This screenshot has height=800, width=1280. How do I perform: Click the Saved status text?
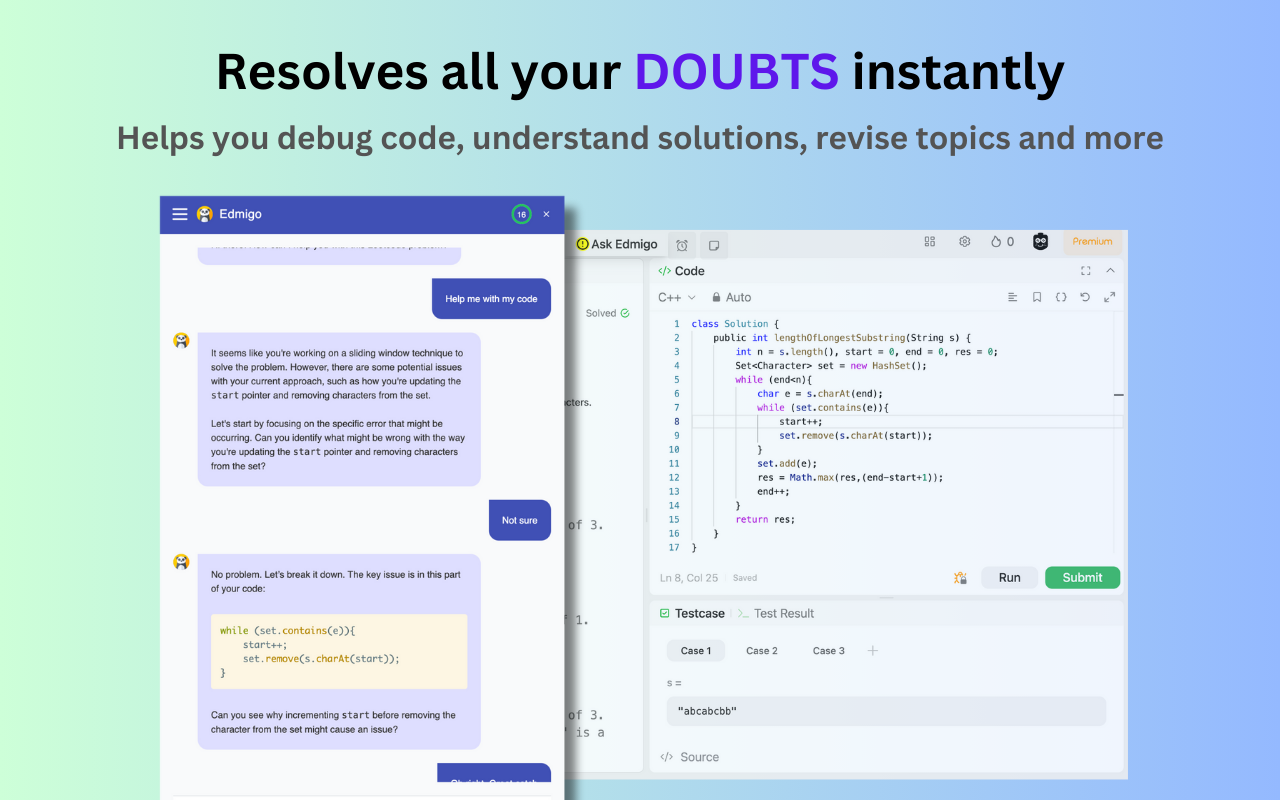tap(745, 578)
